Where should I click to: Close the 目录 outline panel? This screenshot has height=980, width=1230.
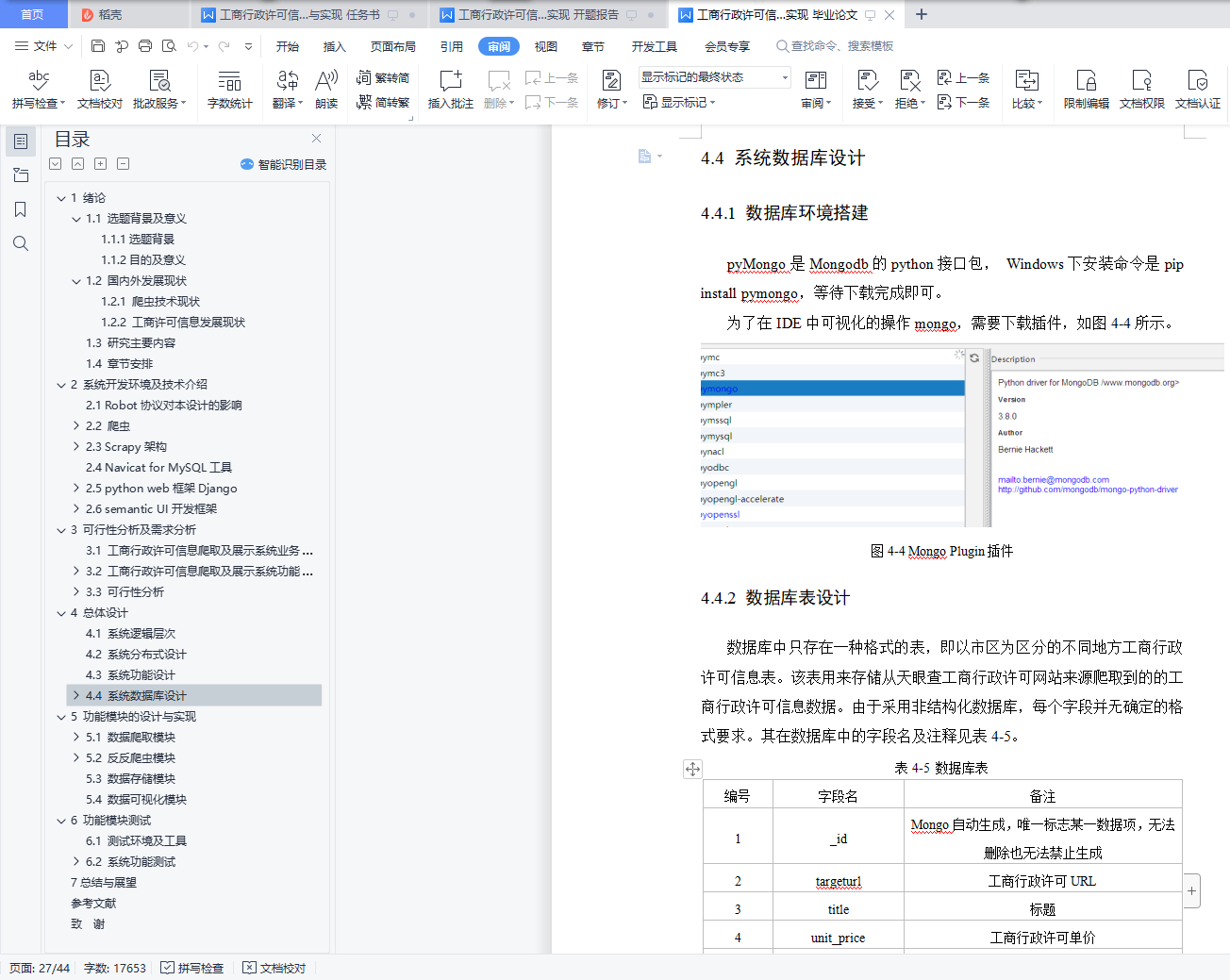point(316,139)
